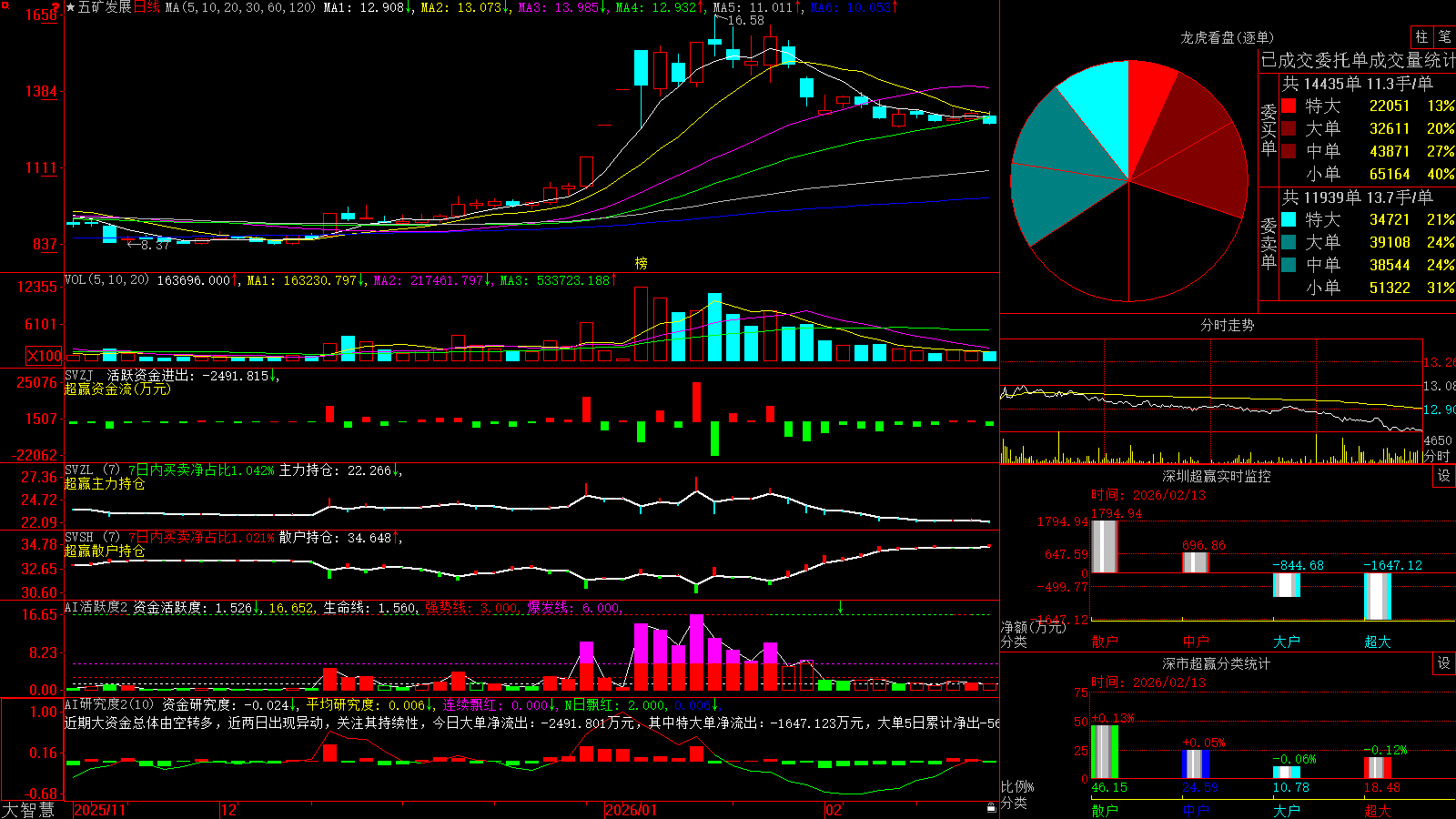Screen dimensions: 1456x819
Task: Click the SVZJ indicator name
Action: click(79, 375)
